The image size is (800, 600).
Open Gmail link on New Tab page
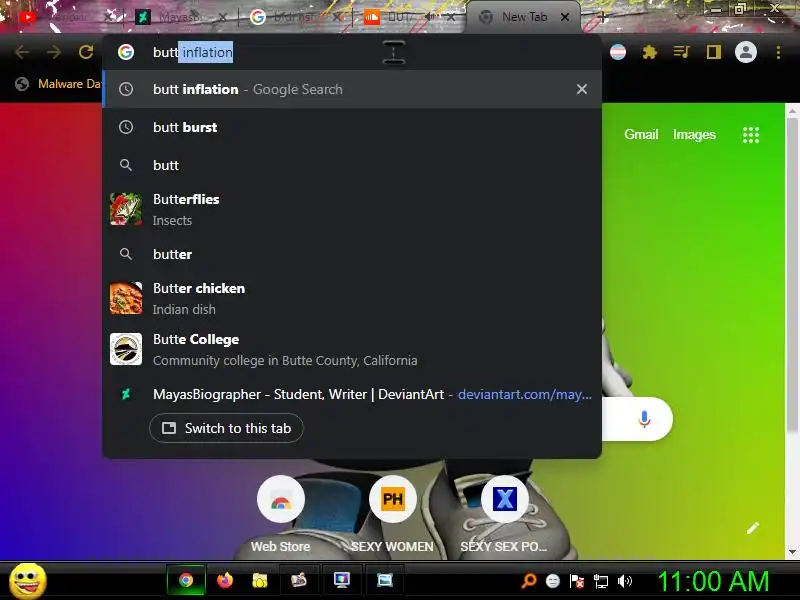[641, 134]
